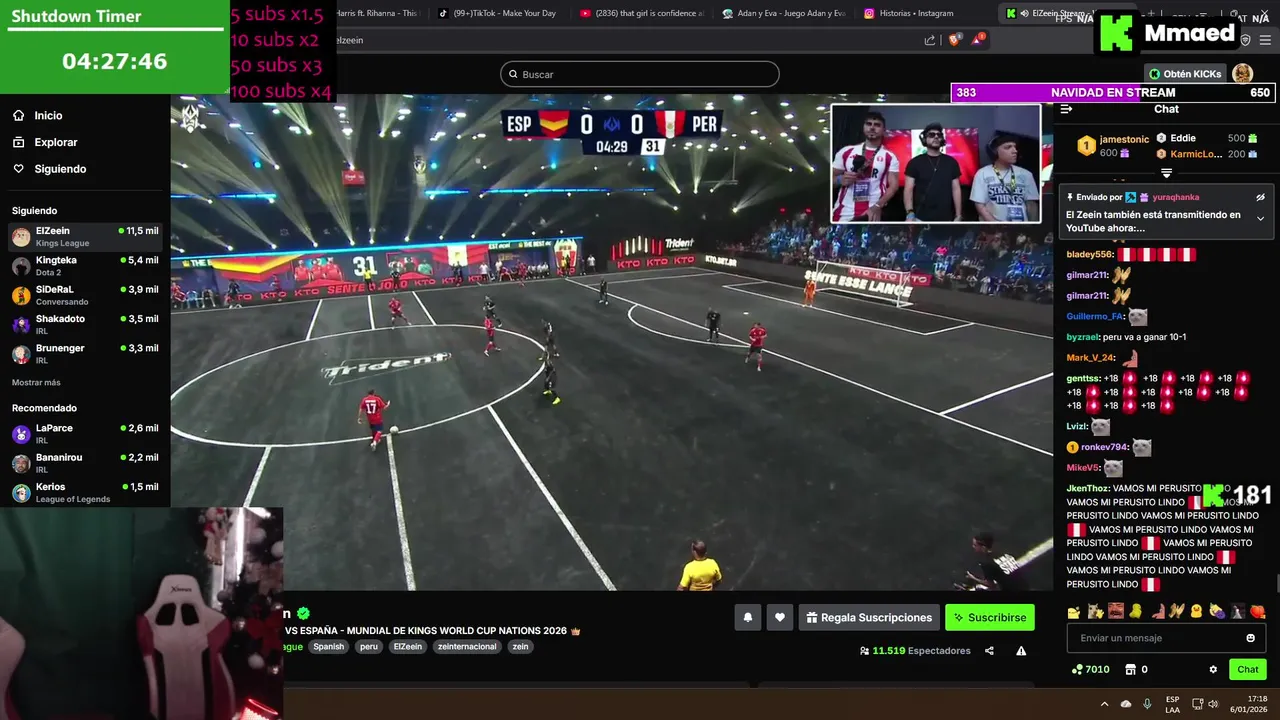Select the Brunenger followed channel
1280x720 pixels.
(x=85, y=354)
